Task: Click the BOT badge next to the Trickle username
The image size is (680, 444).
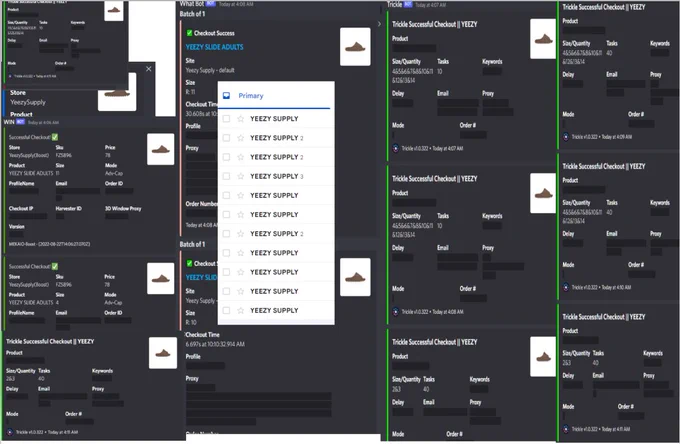Action: point(408,4)
